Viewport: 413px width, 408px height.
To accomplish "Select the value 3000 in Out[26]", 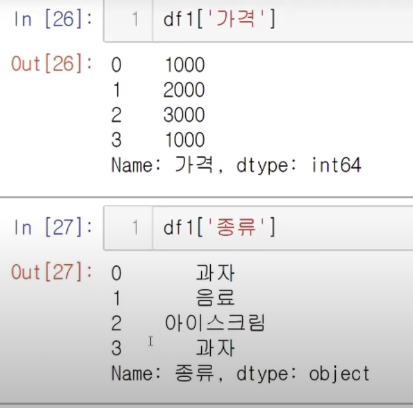I will pyautogui.click(x=184, y=115).
